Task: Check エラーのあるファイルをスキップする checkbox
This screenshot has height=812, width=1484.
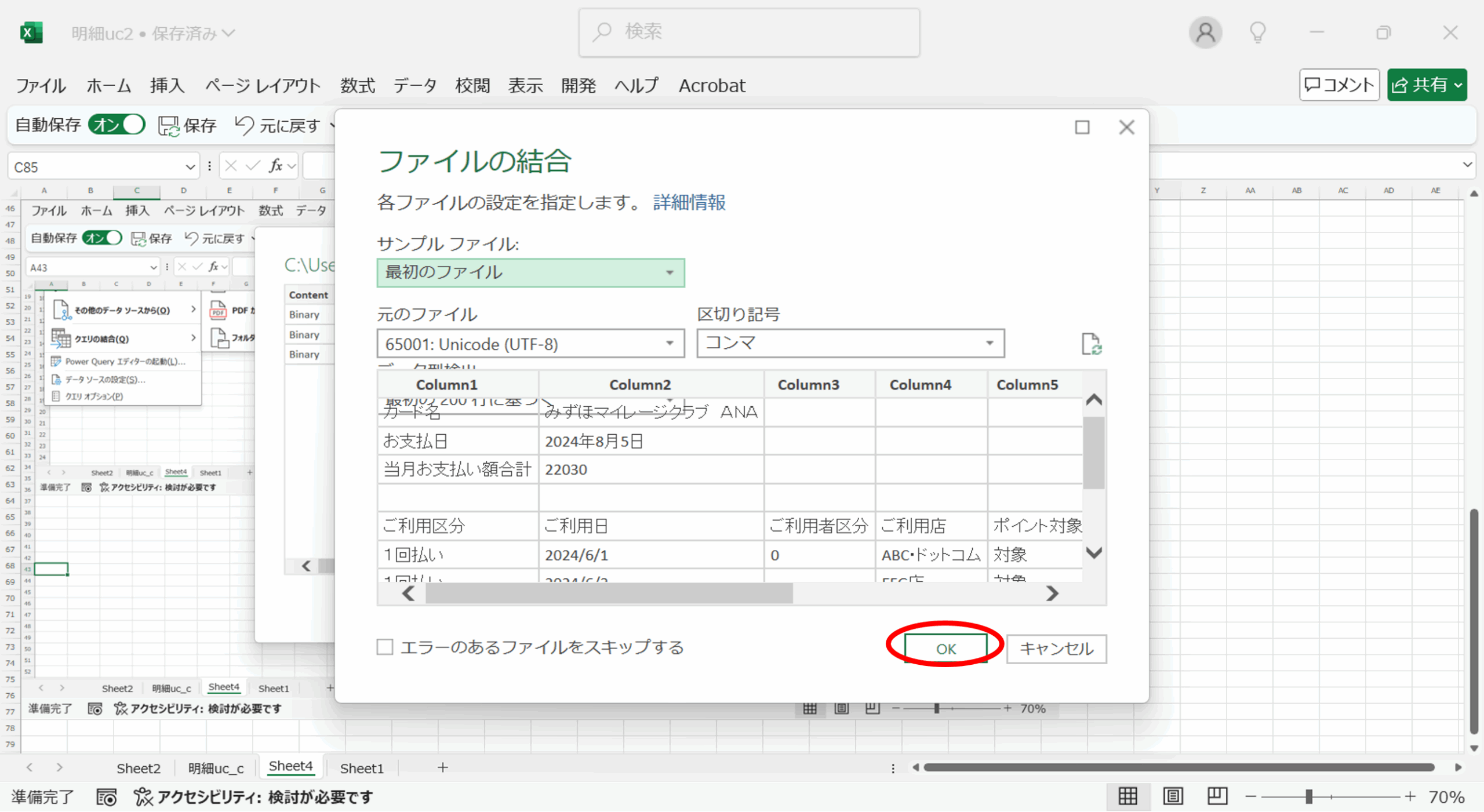Action: 385,647
